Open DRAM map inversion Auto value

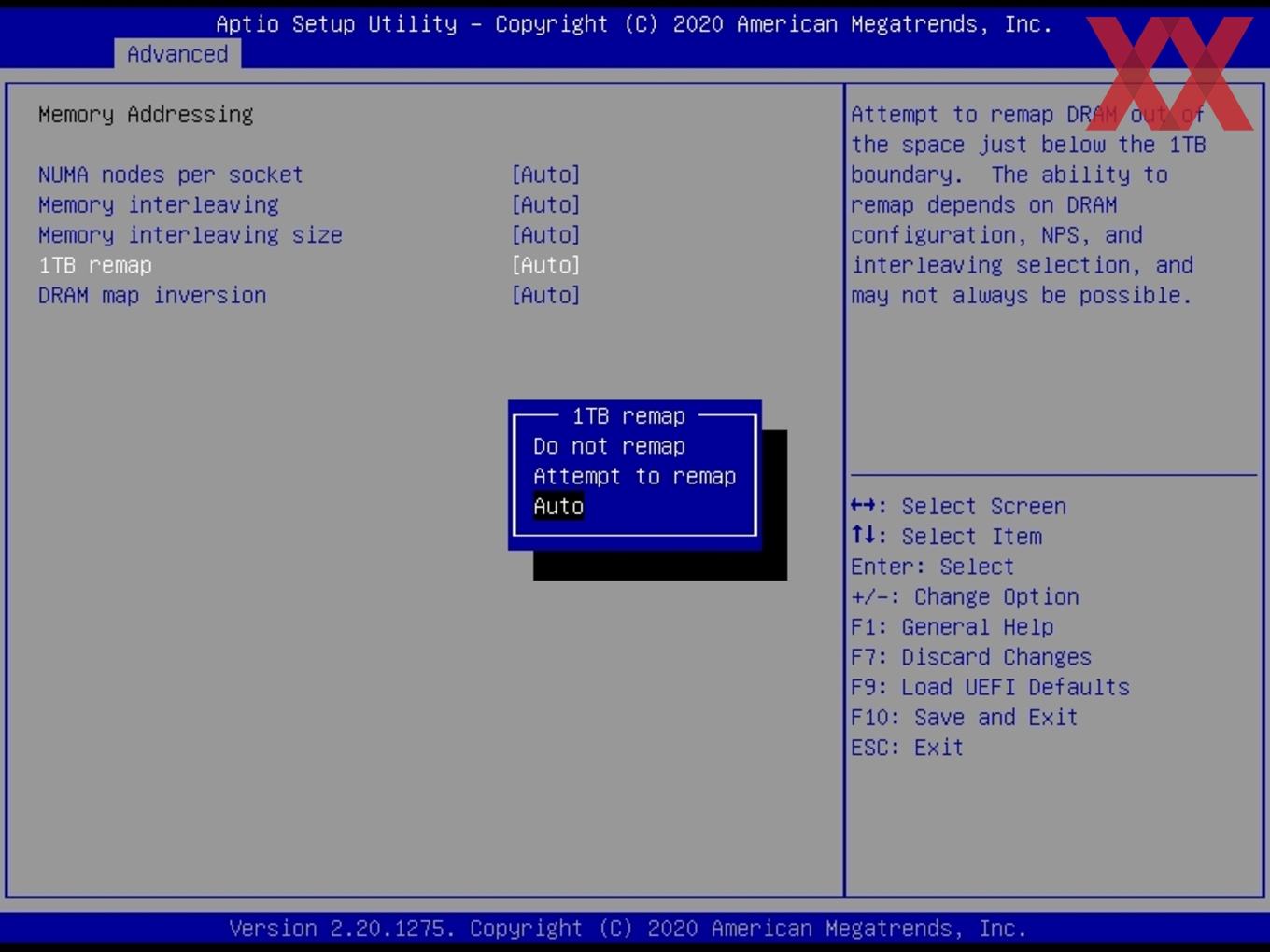click(546, 295)
